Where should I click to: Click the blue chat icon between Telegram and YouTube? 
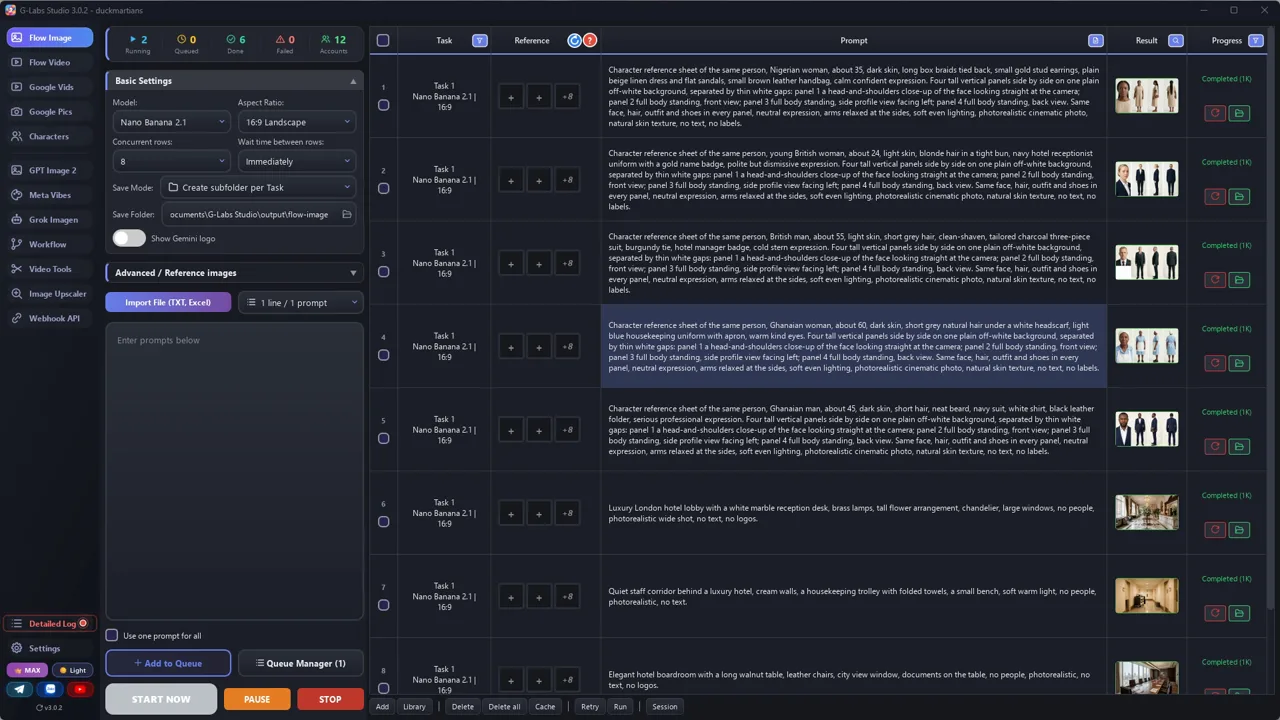[51, 689]
